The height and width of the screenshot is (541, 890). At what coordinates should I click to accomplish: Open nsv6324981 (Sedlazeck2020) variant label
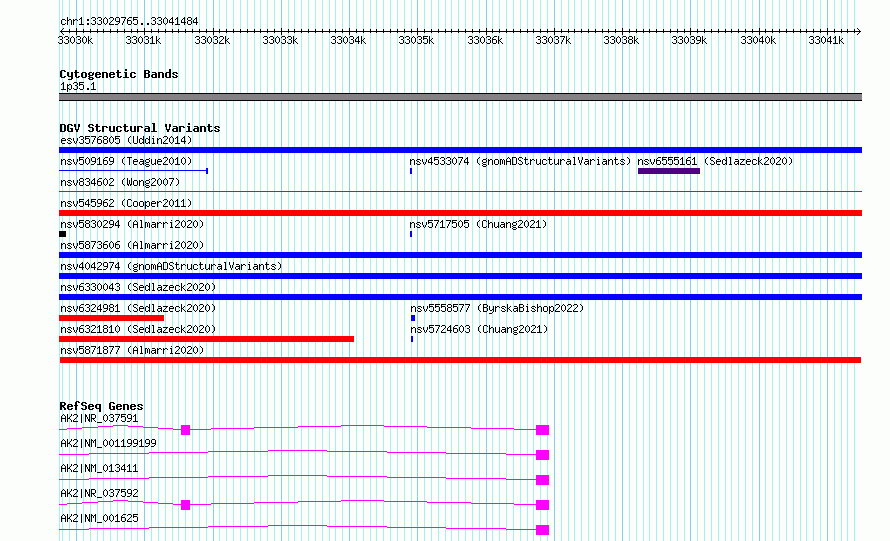click(138, 308)
